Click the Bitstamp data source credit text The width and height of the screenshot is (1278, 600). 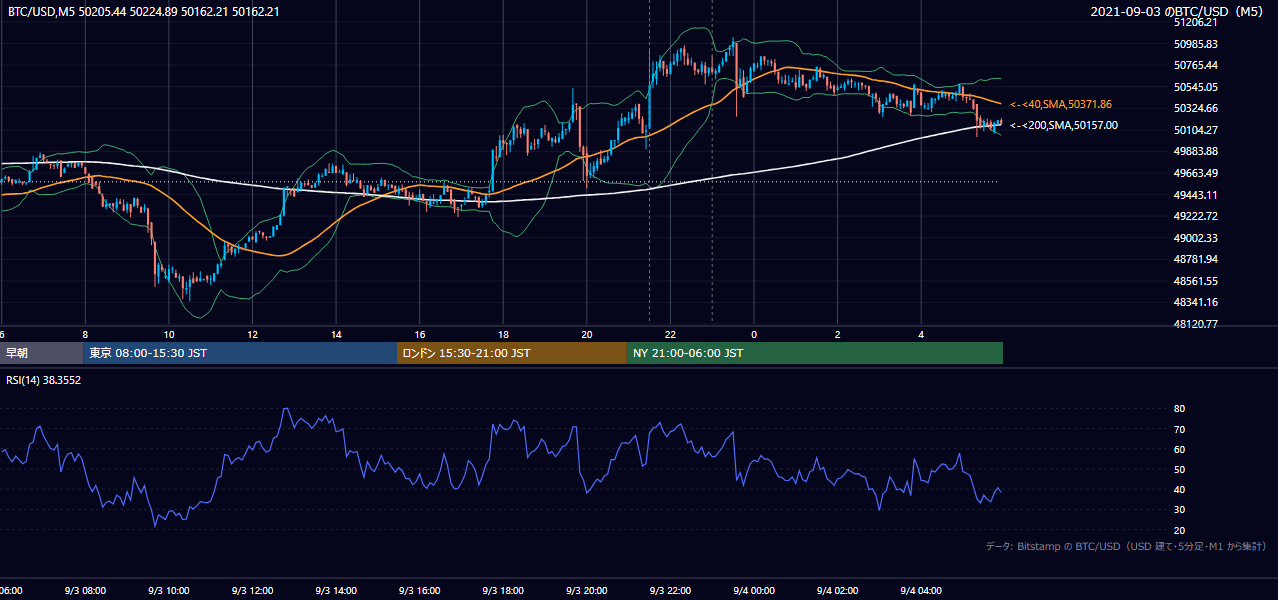click(x=1126, y=546)
